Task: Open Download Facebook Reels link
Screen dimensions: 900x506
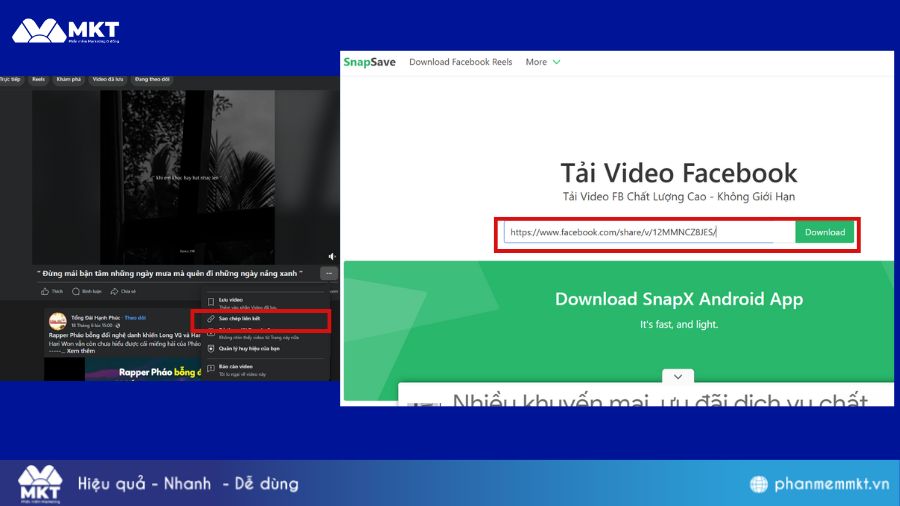Action: (460, 62)
